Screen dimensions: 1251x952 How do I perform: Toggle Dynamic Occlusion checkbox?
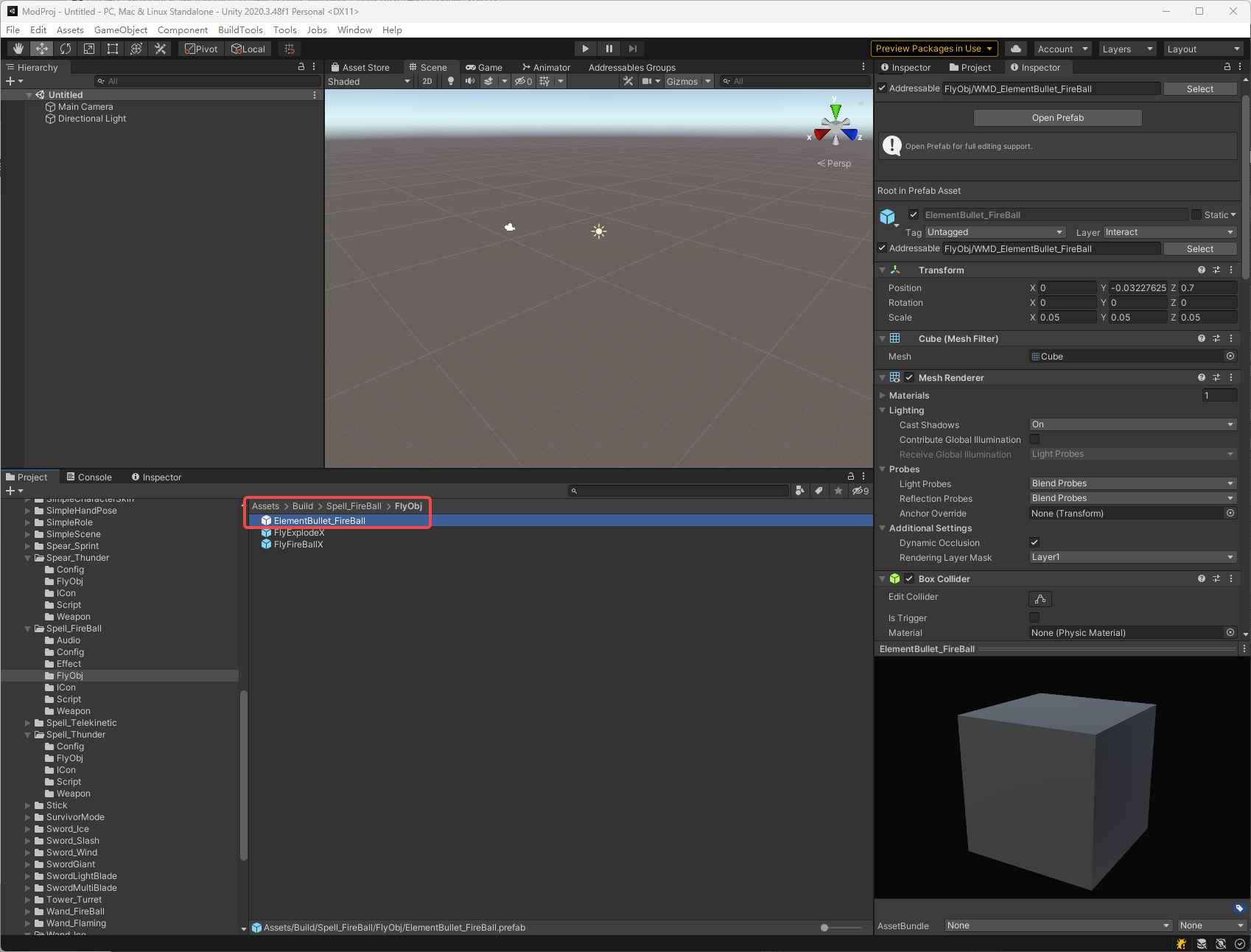pyautogui.click(x=1034, y=543)
